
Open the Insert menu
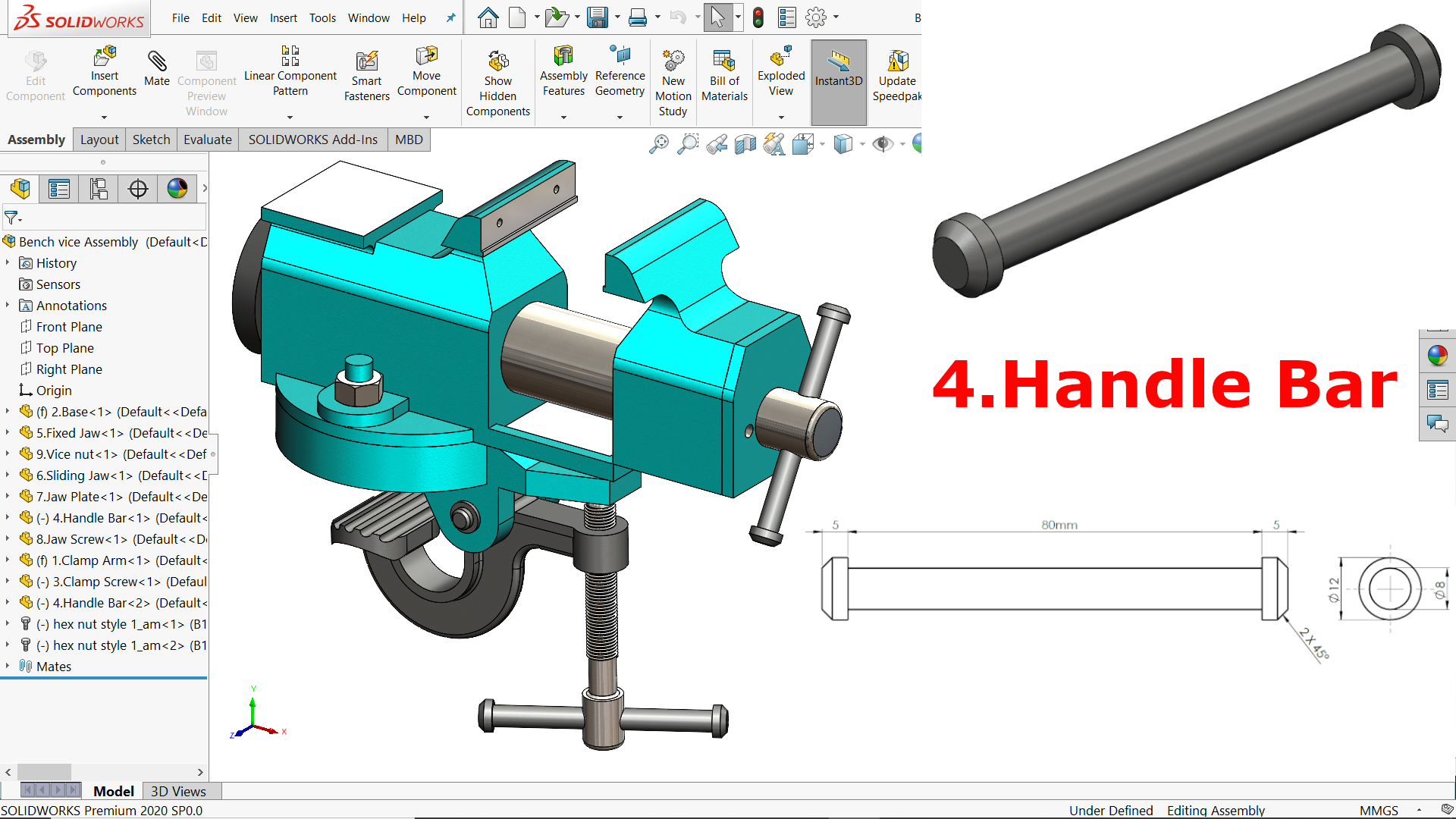click(x=283, y=17)
